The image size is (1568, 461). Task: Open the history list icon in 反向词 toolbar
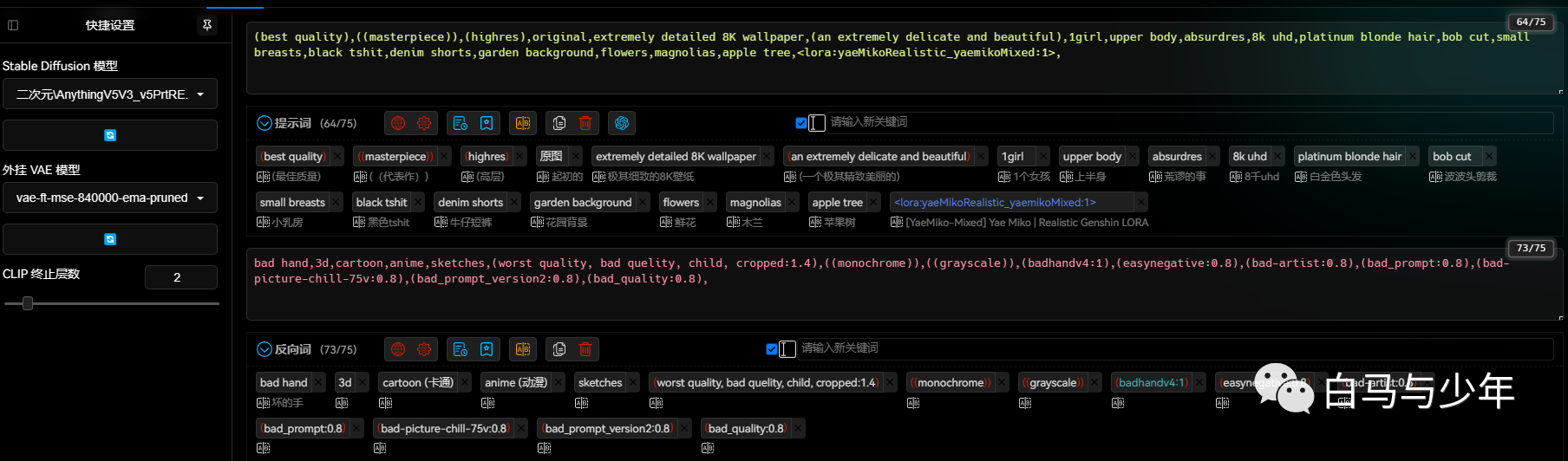[x=461, y=349]
